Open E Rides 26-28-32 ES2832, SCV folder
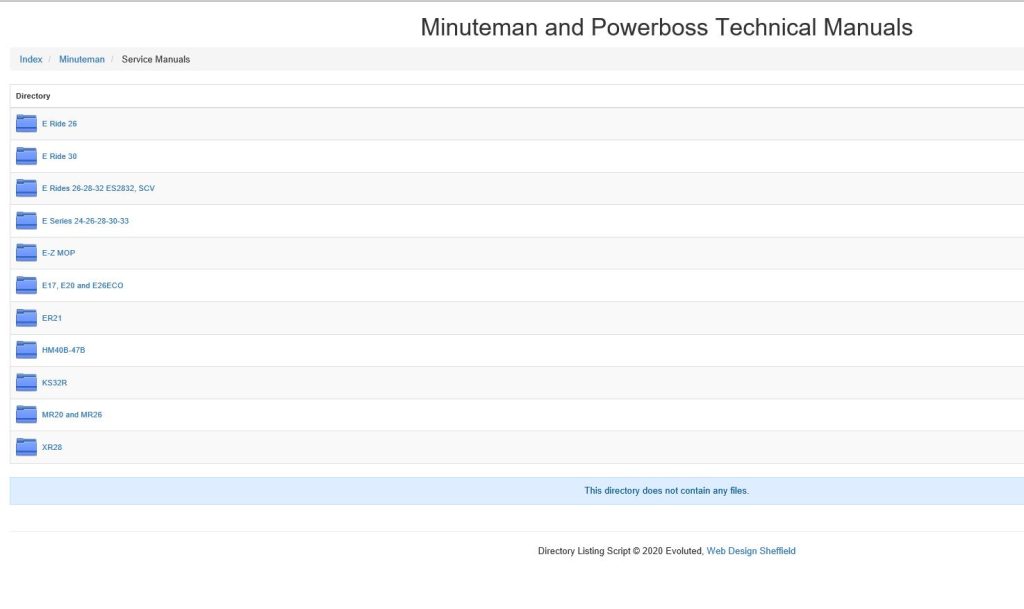Image resolution: width=1024 pixels, height=609 pixels. [x=98, y=189]
